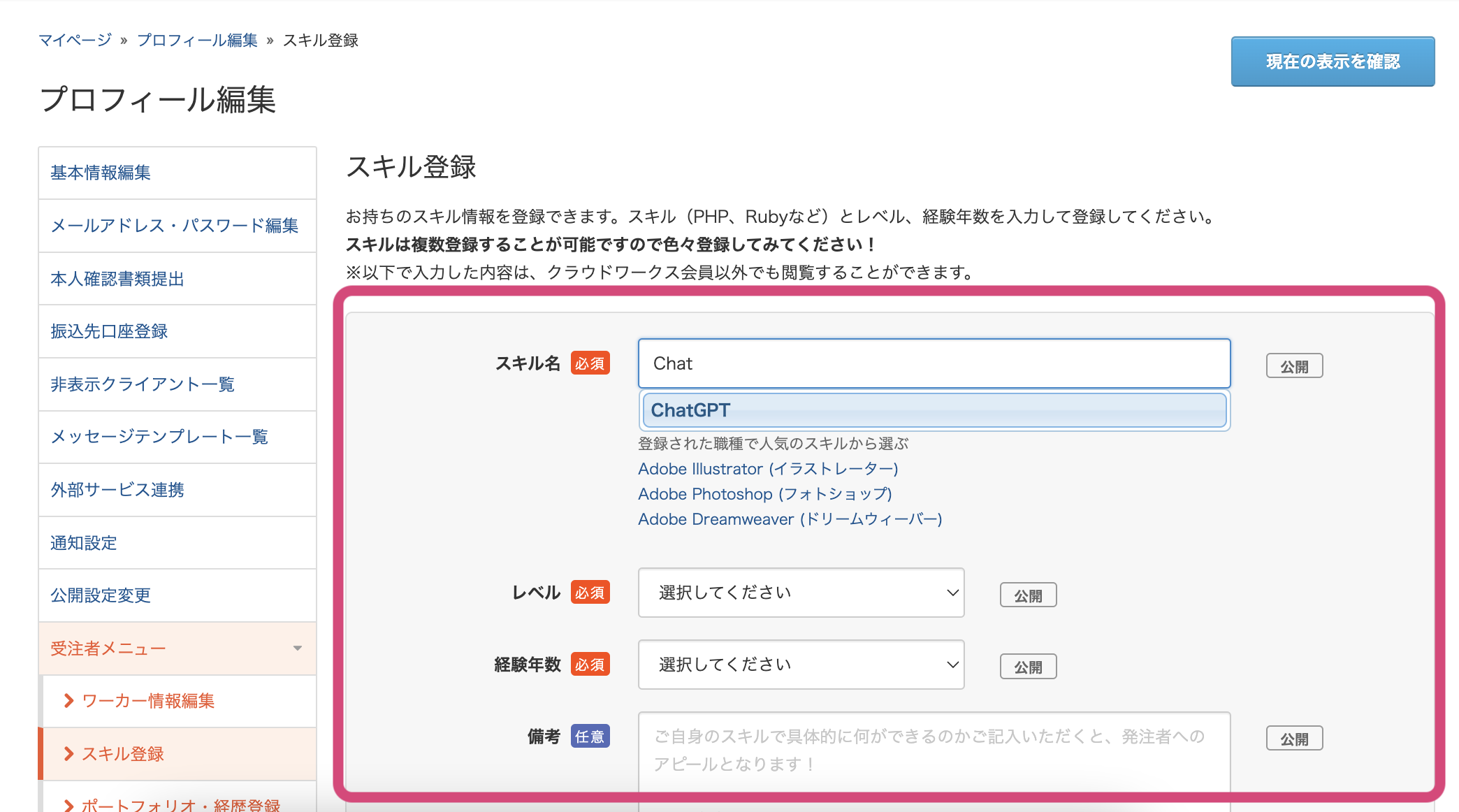Toggle 公開 button beside レベル dropdown

(1027, 595)
